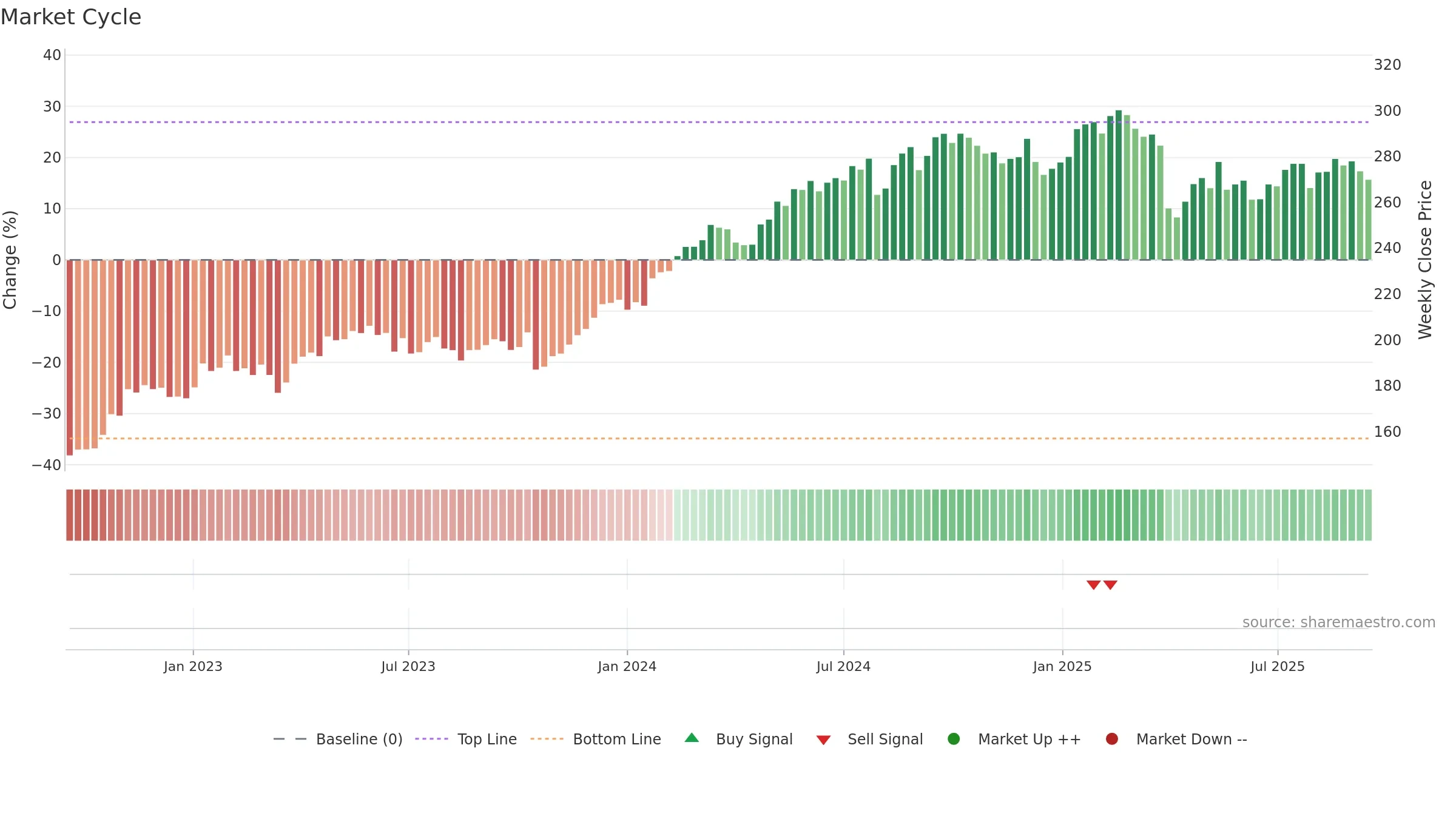Click the red Market Down circle icon
Image resolution: width=1456 pixels, height=819 pixels.
[1112, 739]
